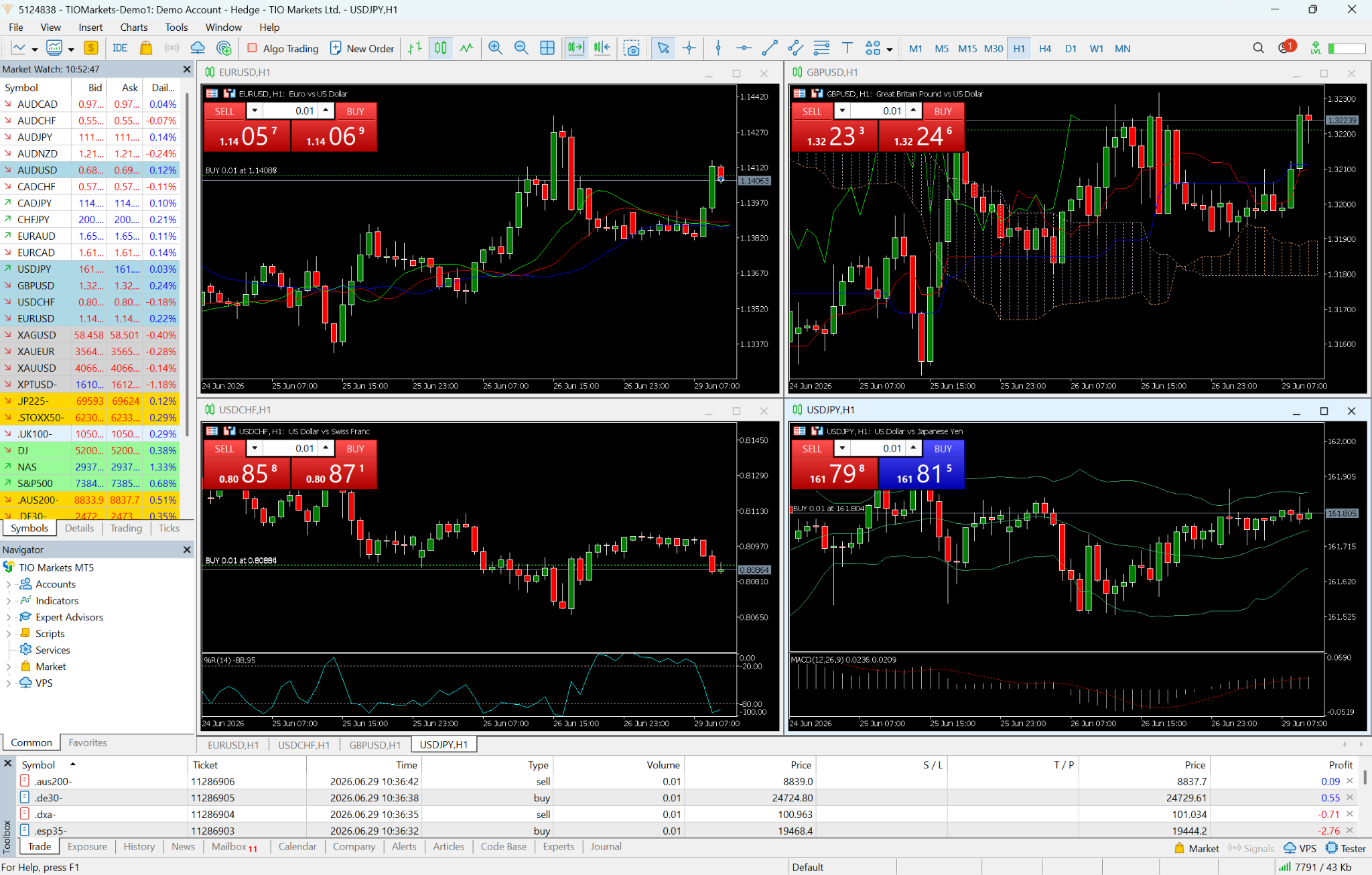Click SELL on the USDJPY chart
This screenshot has width=1372, height=875.
812,449
